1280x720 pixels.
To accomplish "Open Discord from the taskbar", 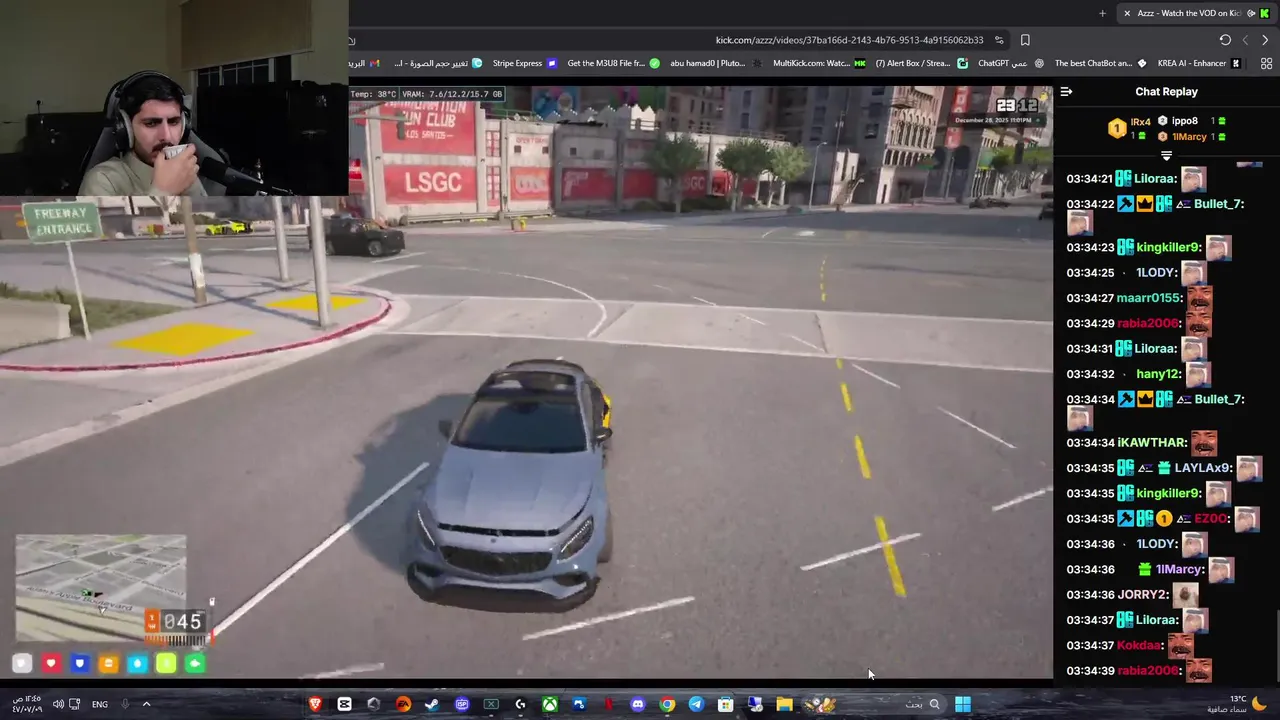I will pyautogui.click(x=638, y=704).
